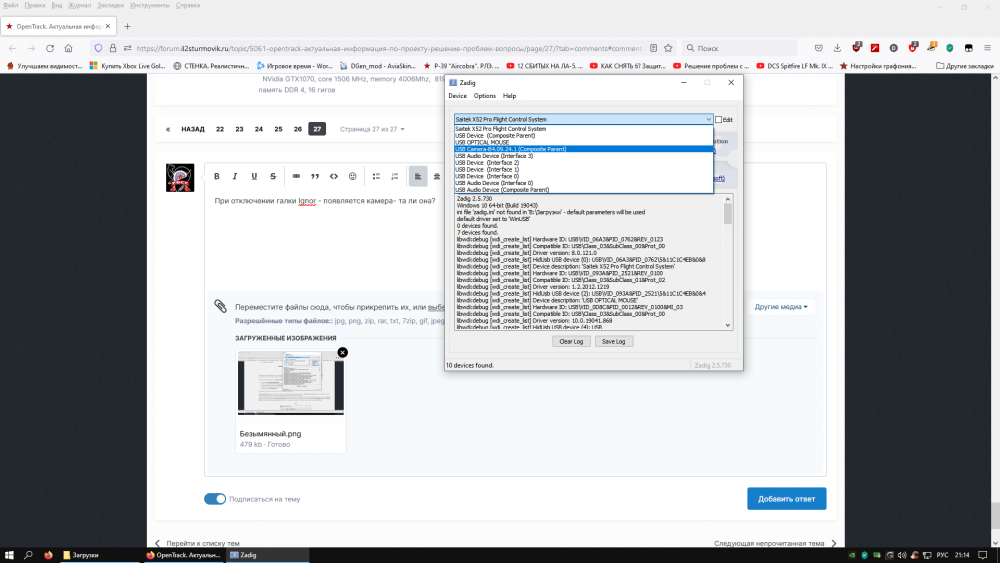Select 'USB Camera-B4.09.24.1 (Composite Parent)' device
The image size is (1000, 563).
584,149
